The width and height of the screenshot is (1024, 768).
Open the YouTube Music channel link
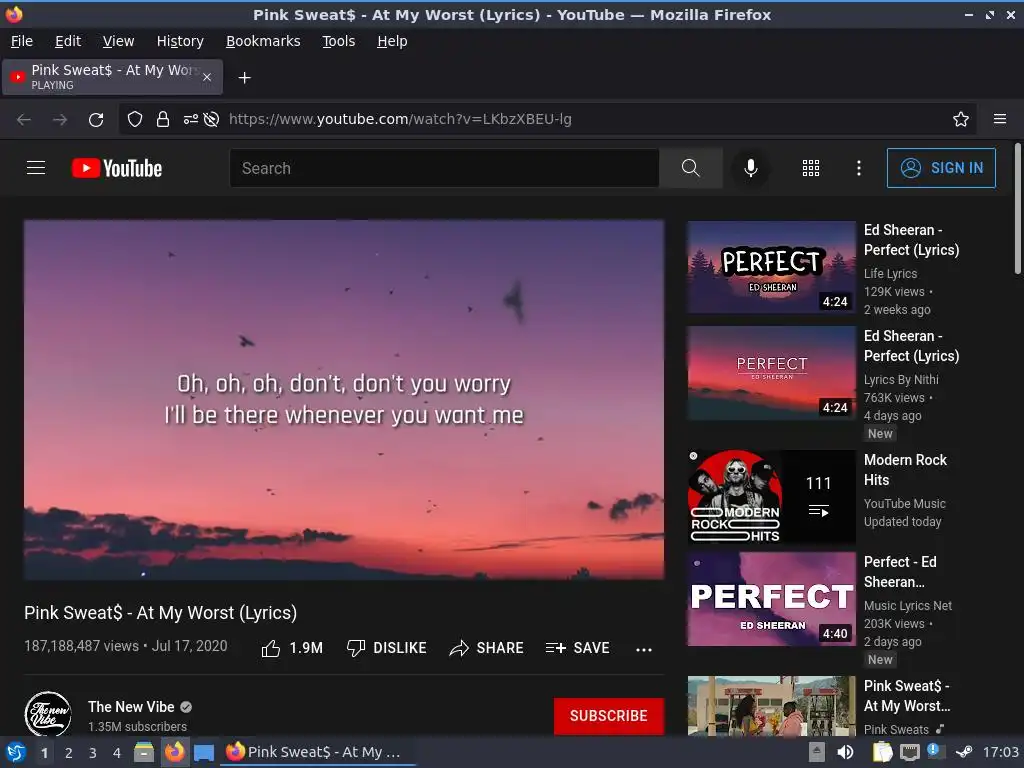pos(904,504)
